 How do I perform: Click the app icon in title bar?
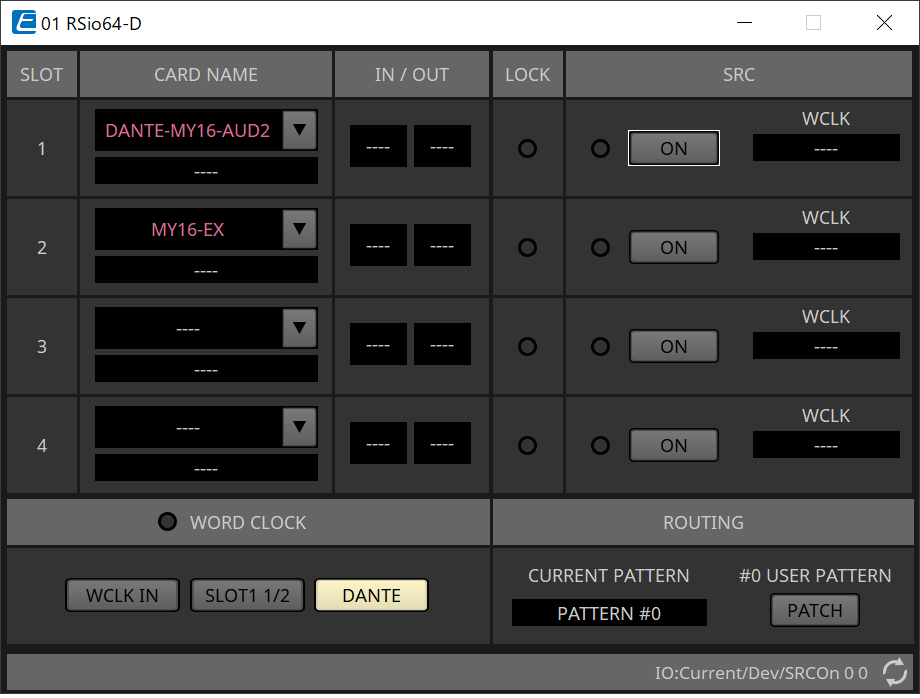tap(24, 22)
